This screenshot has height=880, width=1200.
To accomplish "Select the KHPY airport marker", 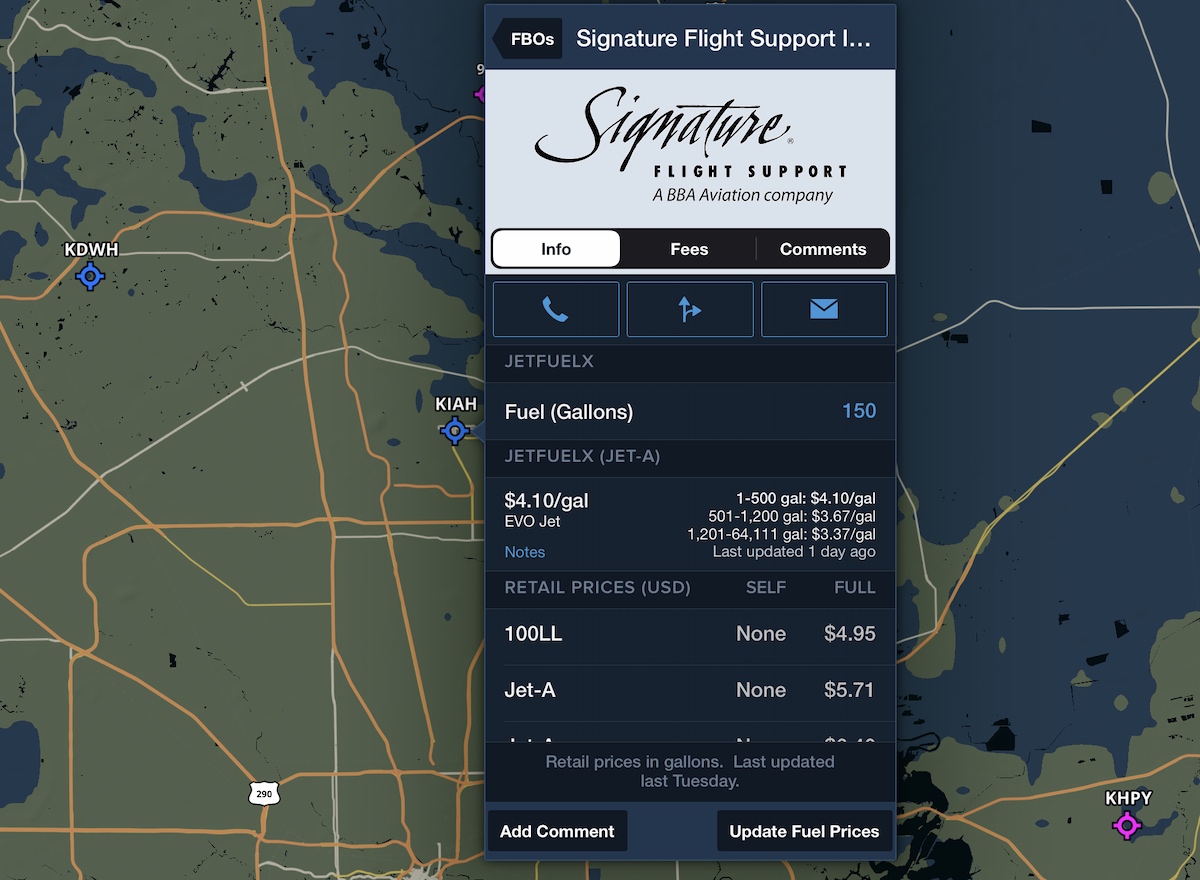I will coord(1127,825).
